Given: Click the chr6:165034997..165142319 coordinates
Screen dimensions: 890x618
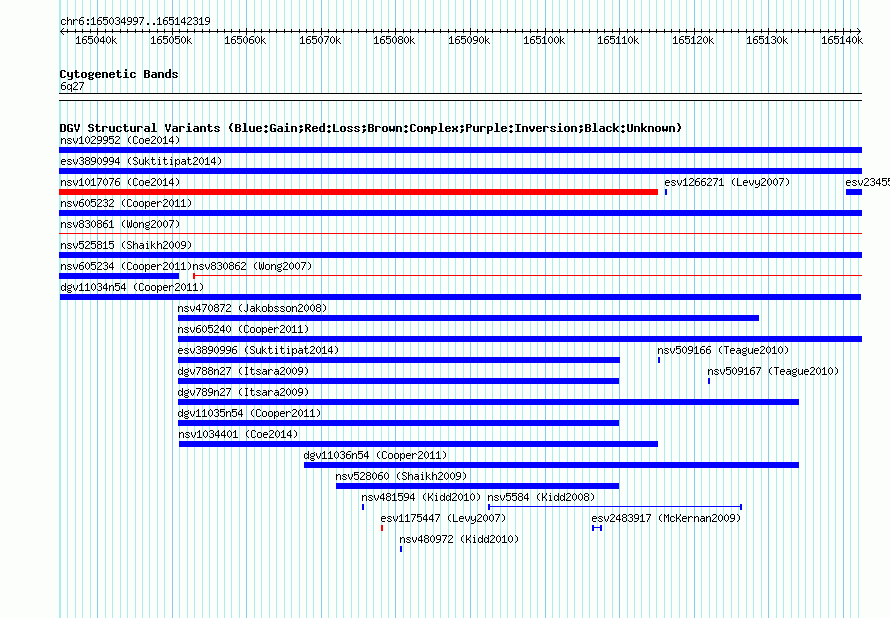Looking at the screenshot, I should tap(135, 21).
